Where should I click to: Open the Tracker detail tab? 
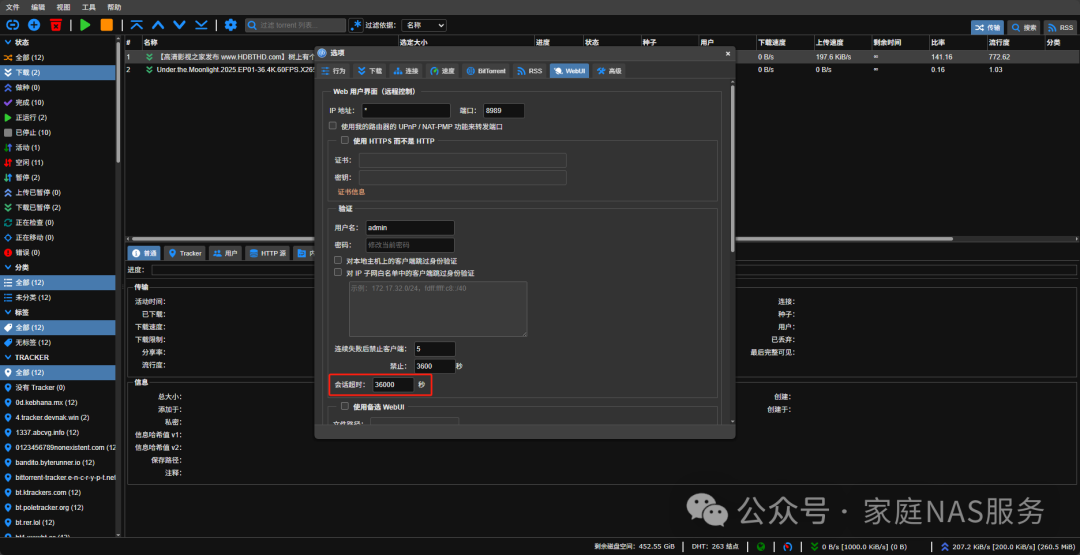(x=185, y=253)
